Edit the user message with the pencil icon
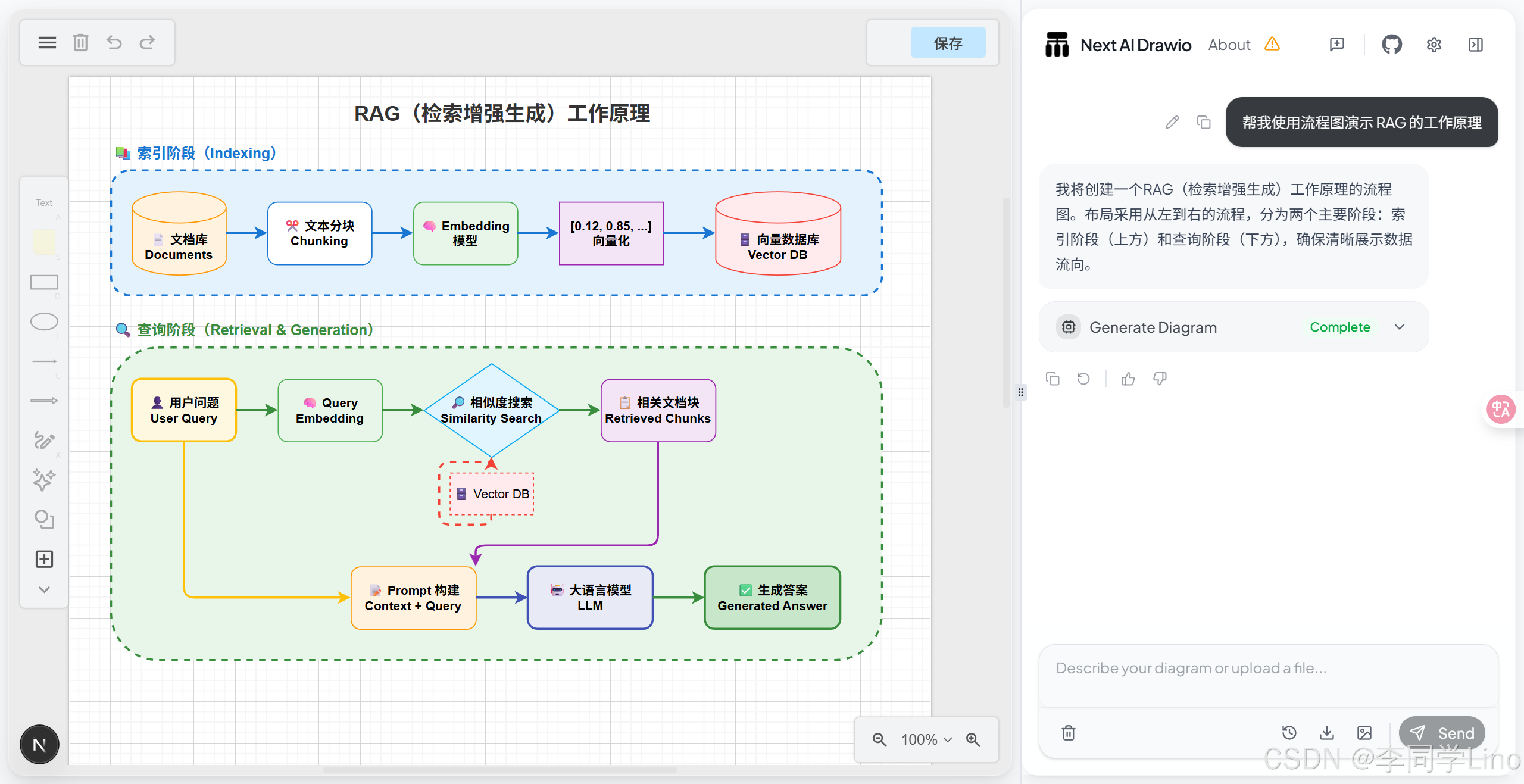 [x=1172, y=122]
